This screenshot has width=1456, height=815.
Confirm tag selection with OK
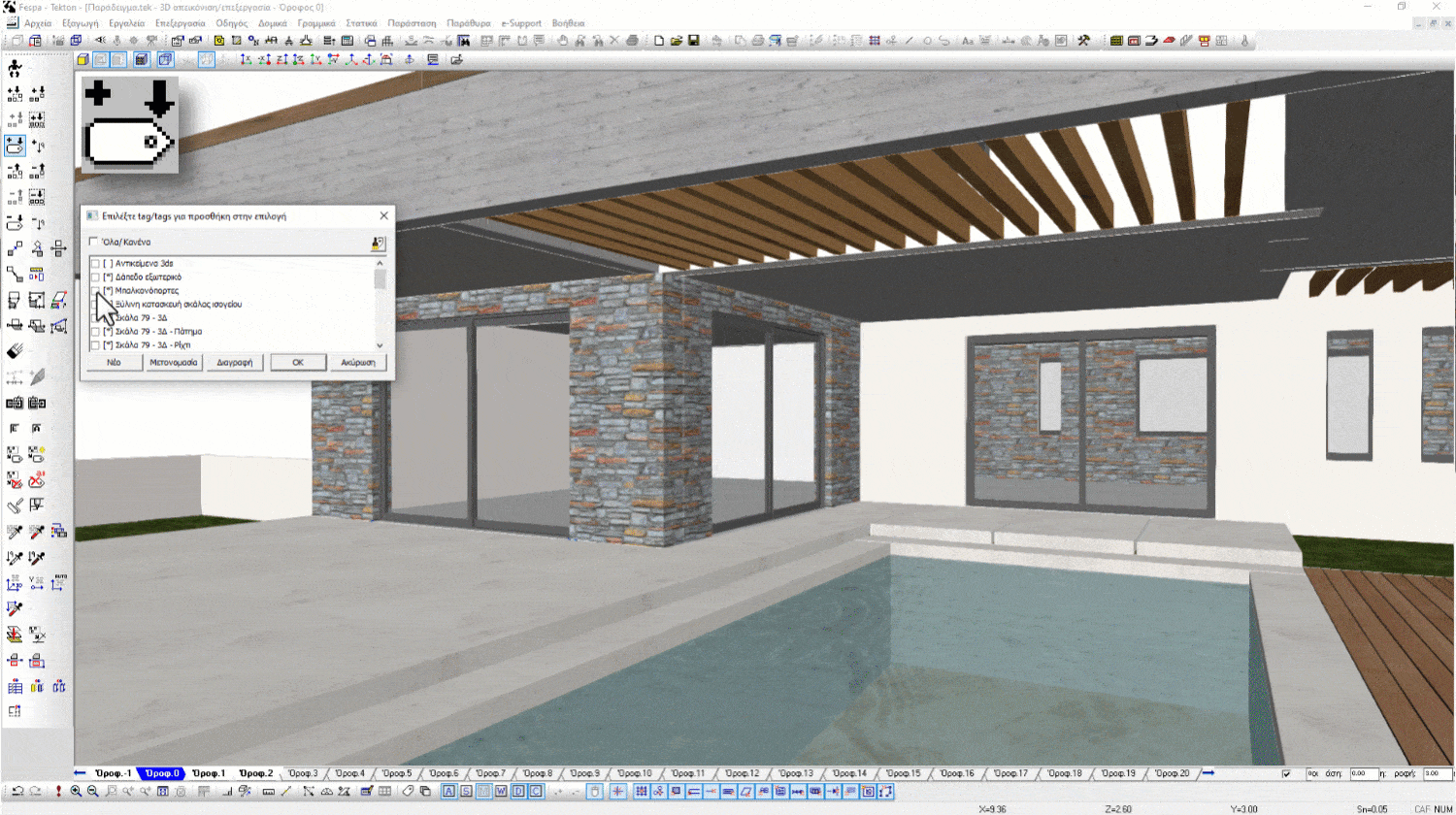point(298,363)
